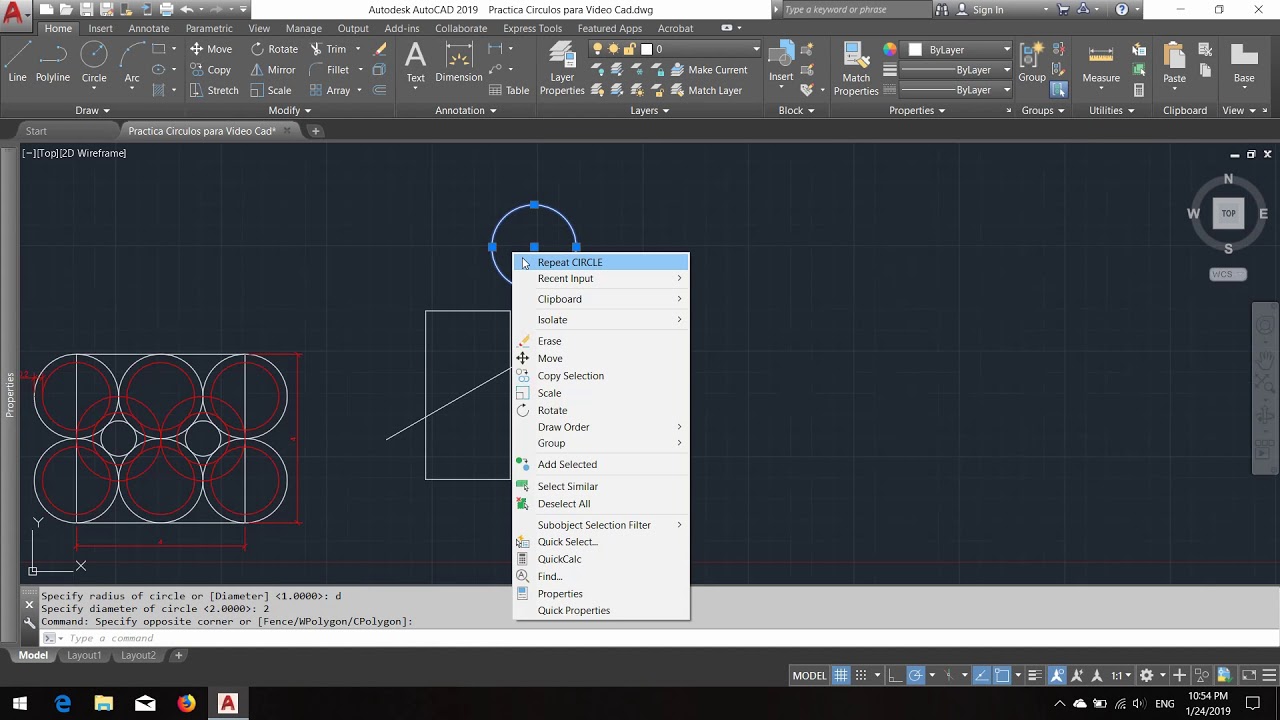Expand the Draw Order submenu
This screenshot has height=720, width=1280.
pos(601,427)
